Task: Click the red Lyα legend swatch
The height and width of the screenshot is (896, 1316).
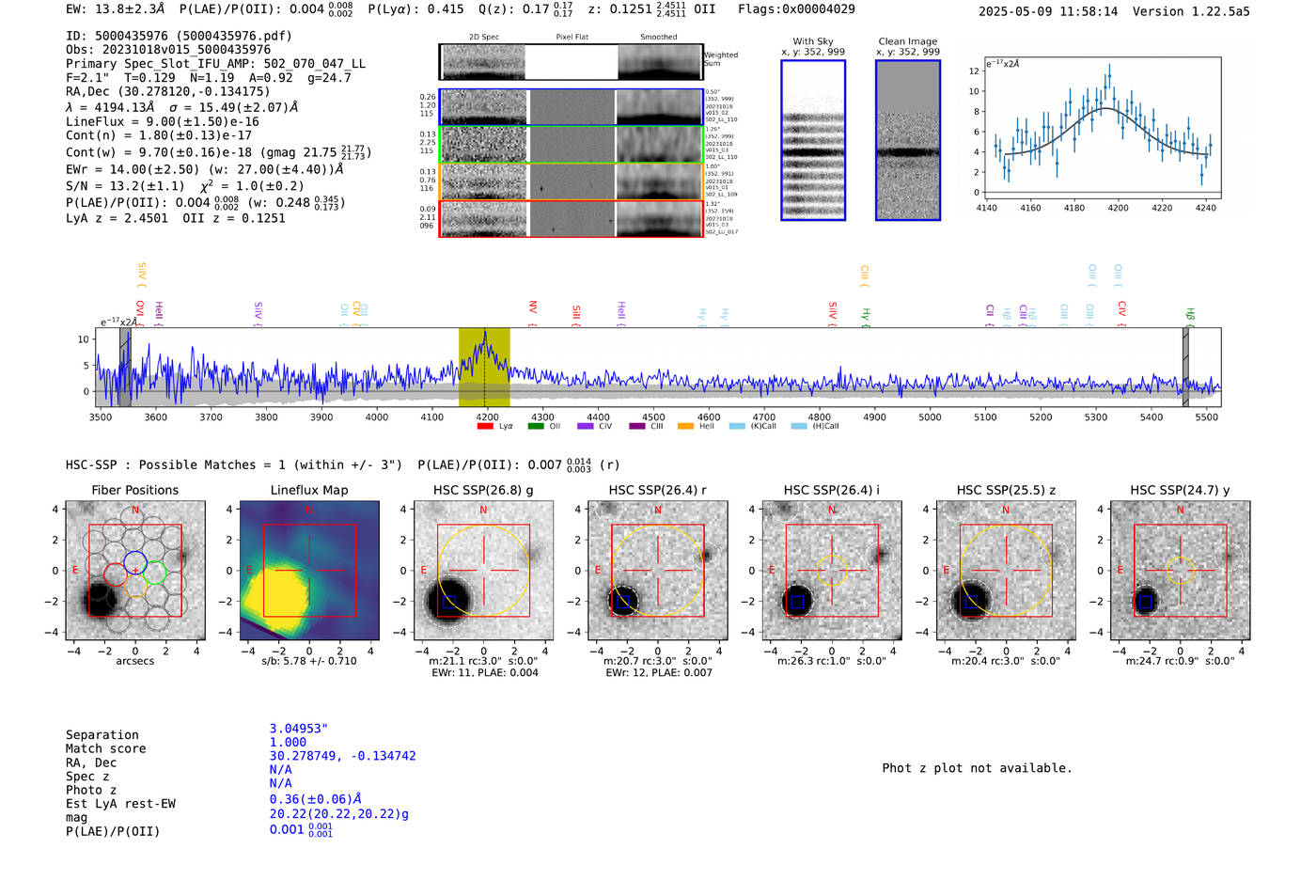Action: pos(485,427)
